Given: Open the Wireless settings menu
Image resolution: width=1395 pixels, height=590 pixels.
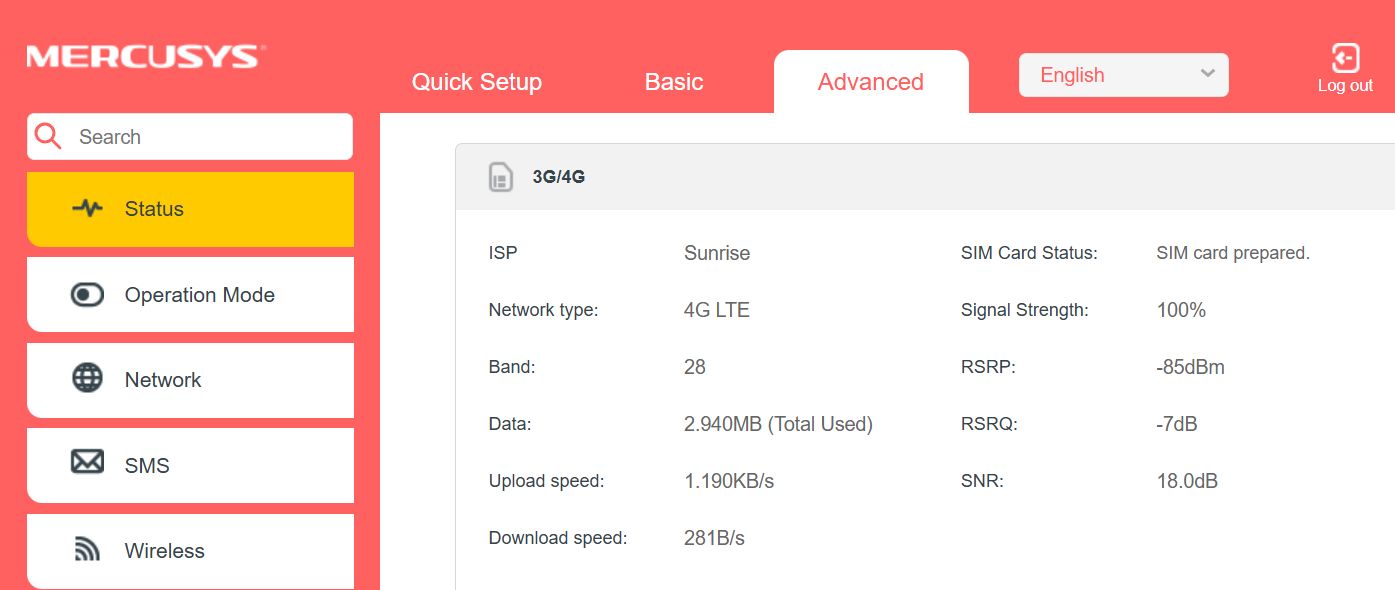Looking at the screenshot, I should (x=190, y=551).
